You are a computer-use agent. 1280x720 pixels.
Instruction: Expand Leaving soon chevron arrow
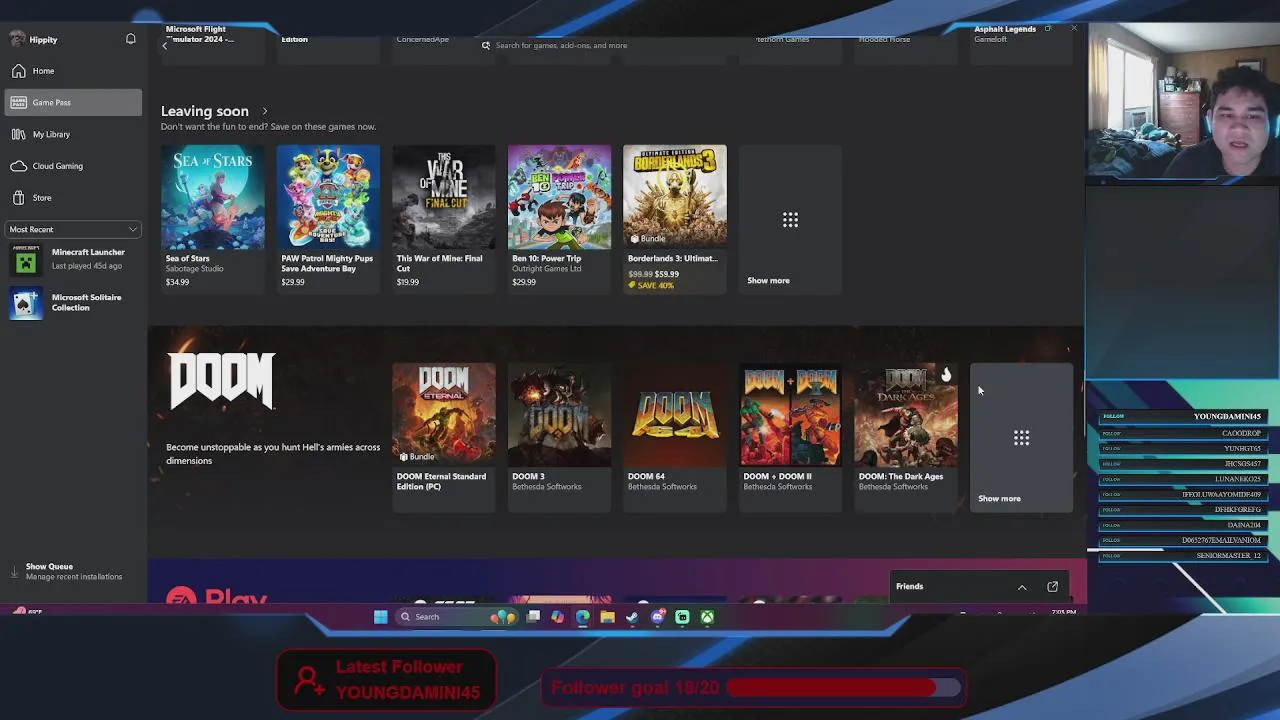tap(265, 111)
